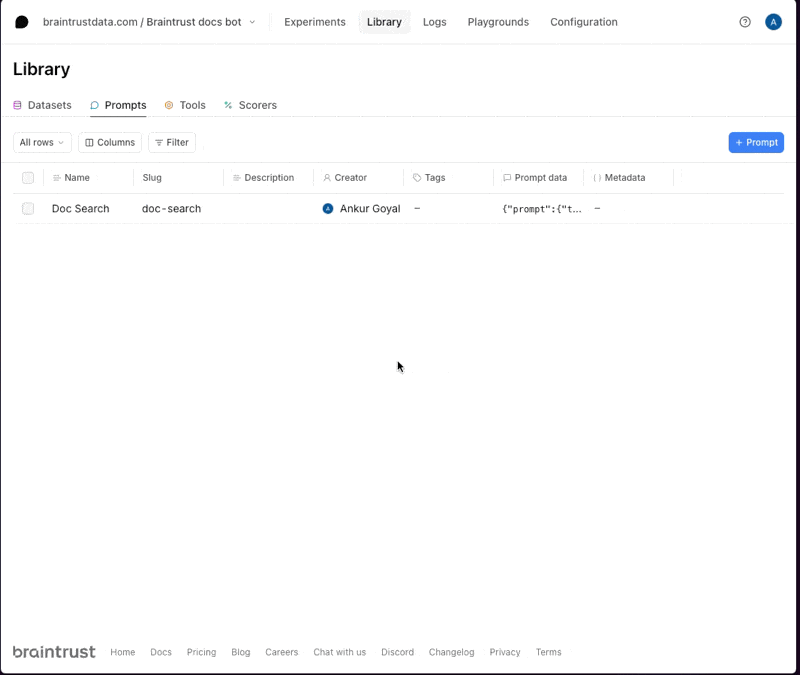The image size is (800, 675).
Task: Click the Tags column header
Action: coord(434,178)
